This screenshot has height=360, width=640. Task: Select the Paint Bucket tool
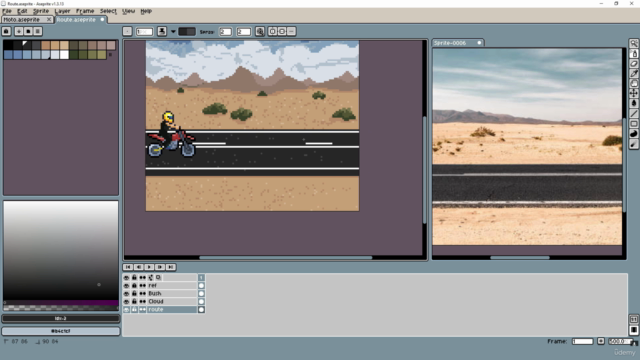(633, 104)
